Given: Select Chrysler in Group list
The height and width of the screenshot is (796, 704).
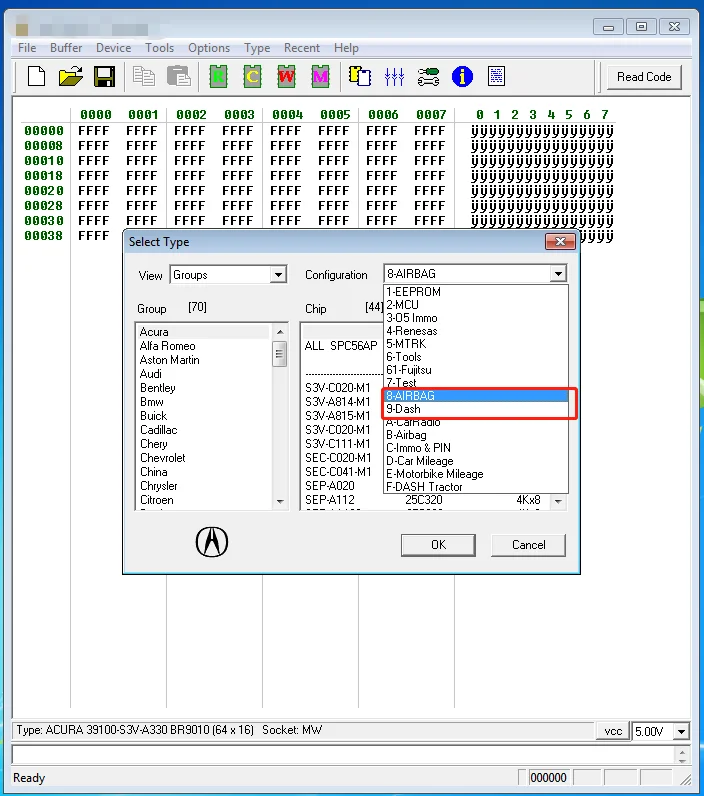Looking at the screenshot, I should 203,486.
